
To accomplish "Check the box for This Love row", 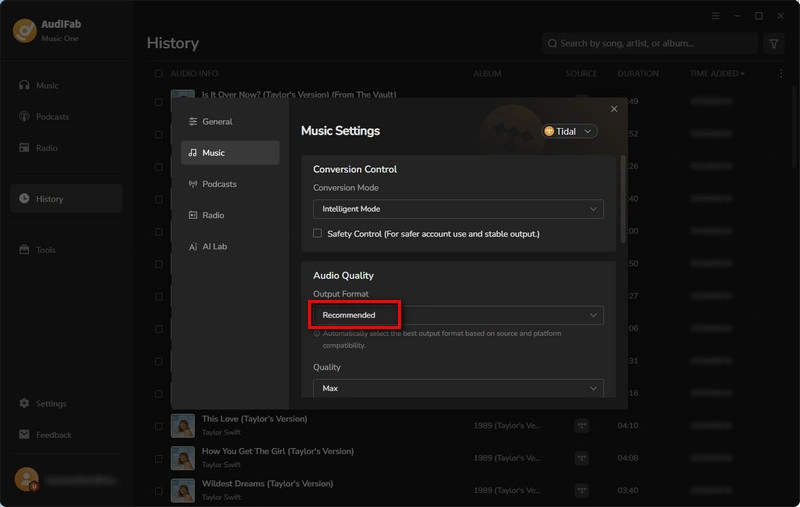I will pos(159,426).
